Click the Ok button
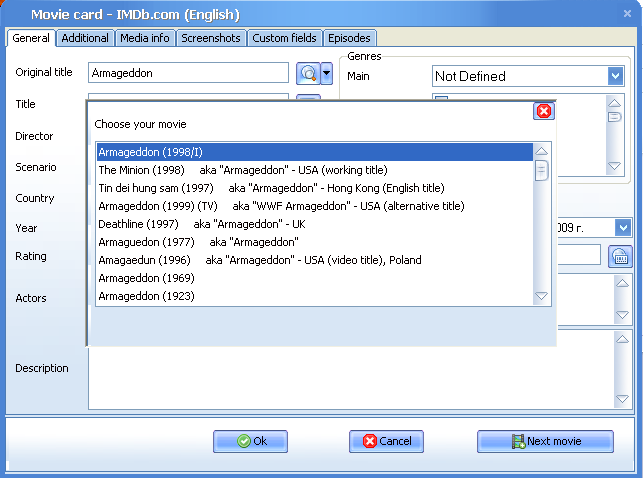Image resolution: width=643 pixels, height=478 pixels. [x=250, y=441]
